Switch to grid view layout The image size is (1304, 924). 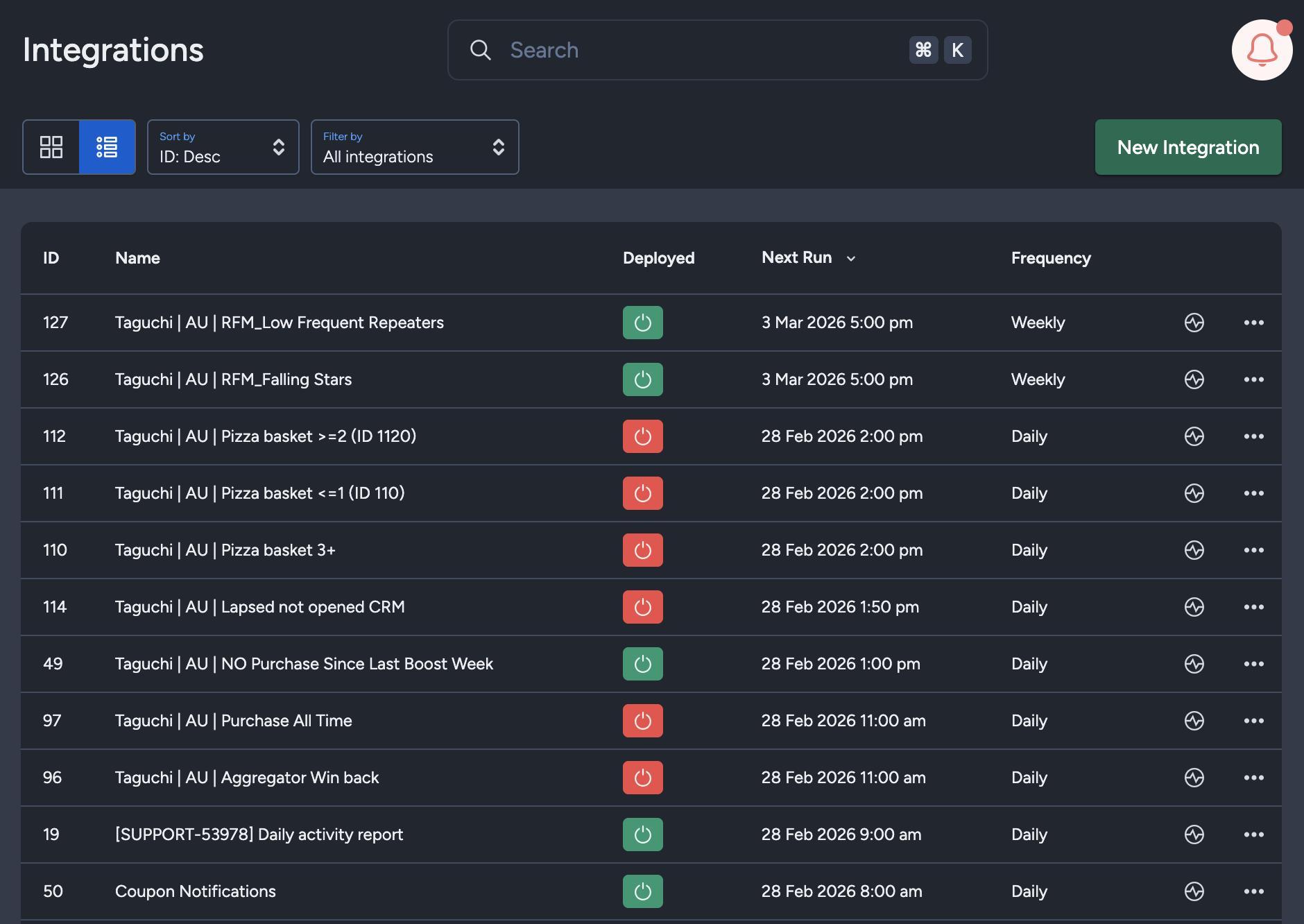click(51, 147)
